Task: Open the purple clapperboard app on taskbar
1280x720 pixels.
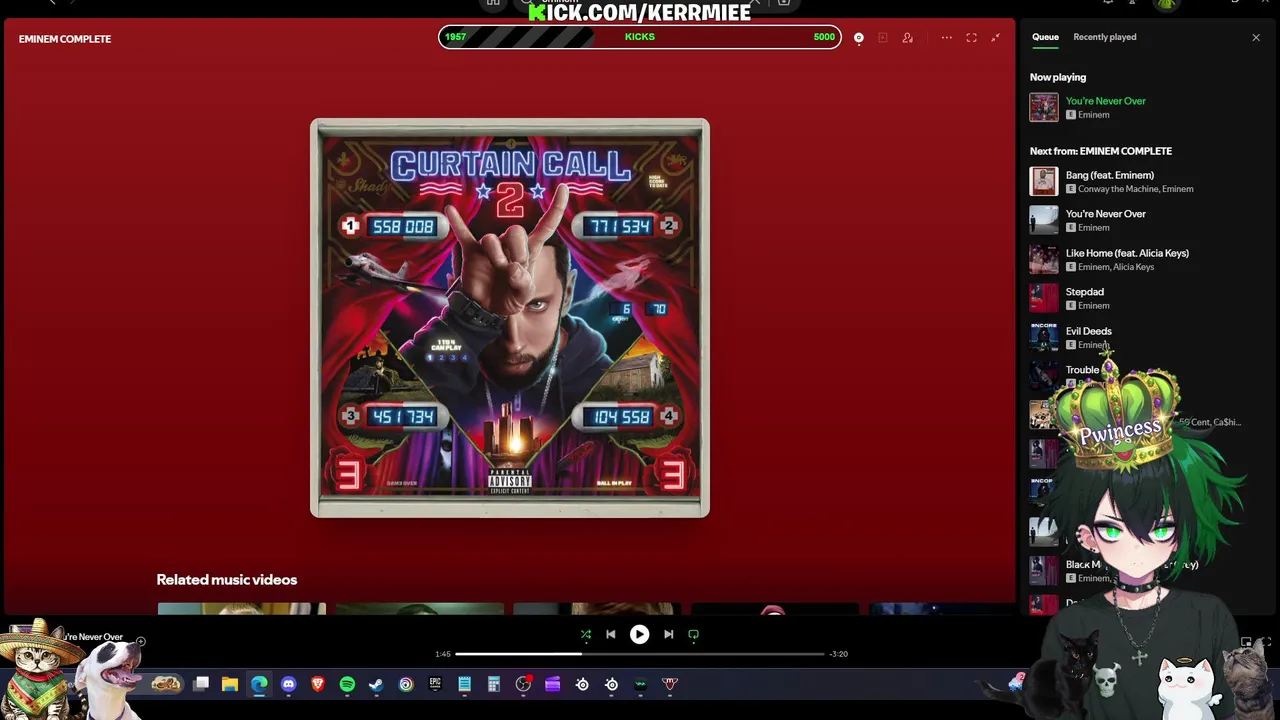Action: [x=552, y=684]
